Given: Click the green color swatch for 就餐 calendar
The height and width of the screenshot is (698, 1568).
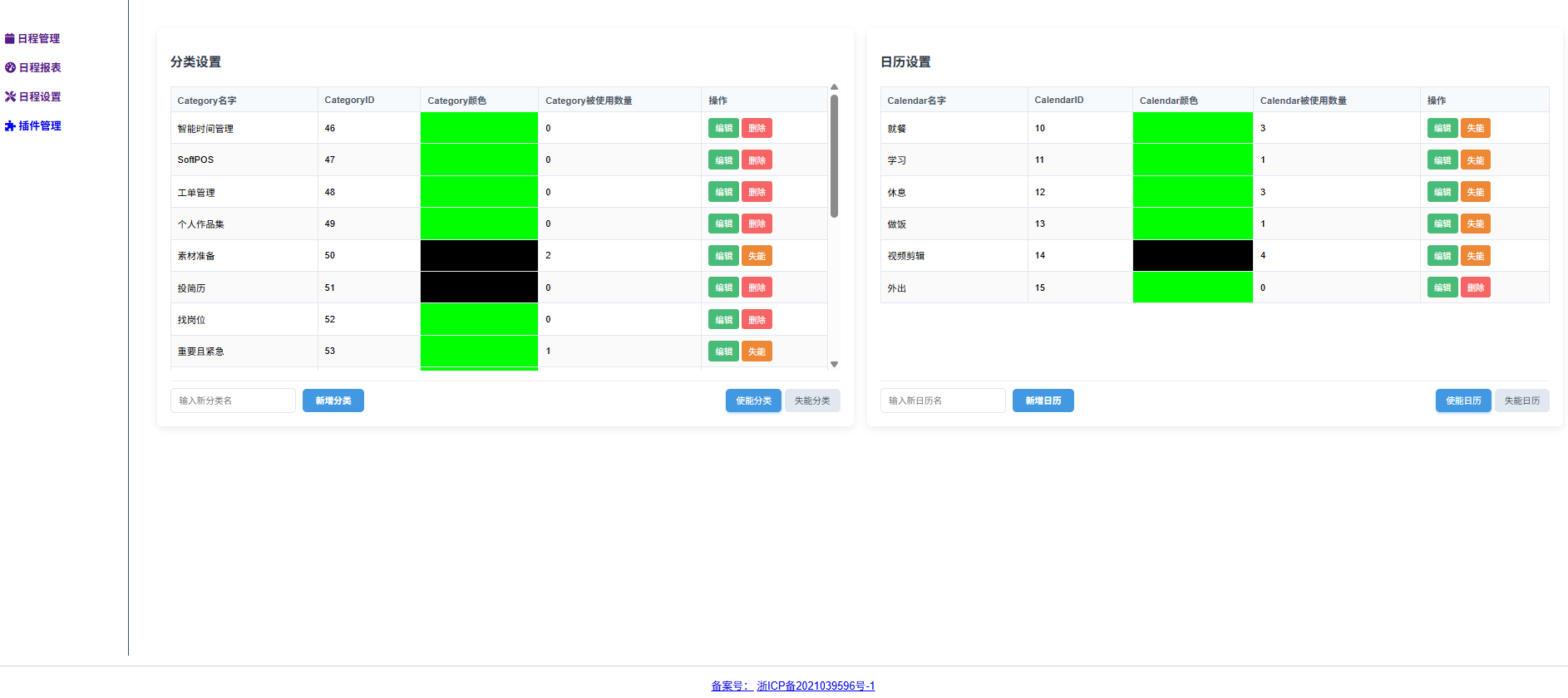Looking at the screenshot, I should coord(1192,128).
